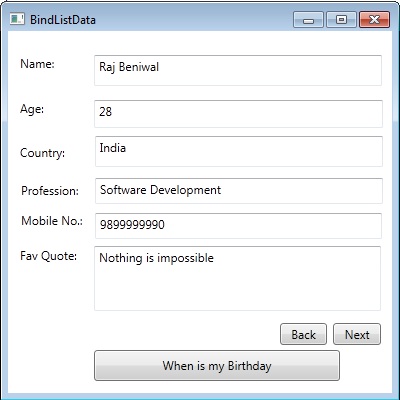Click the Profession field with Software Development

pos(239,191)
